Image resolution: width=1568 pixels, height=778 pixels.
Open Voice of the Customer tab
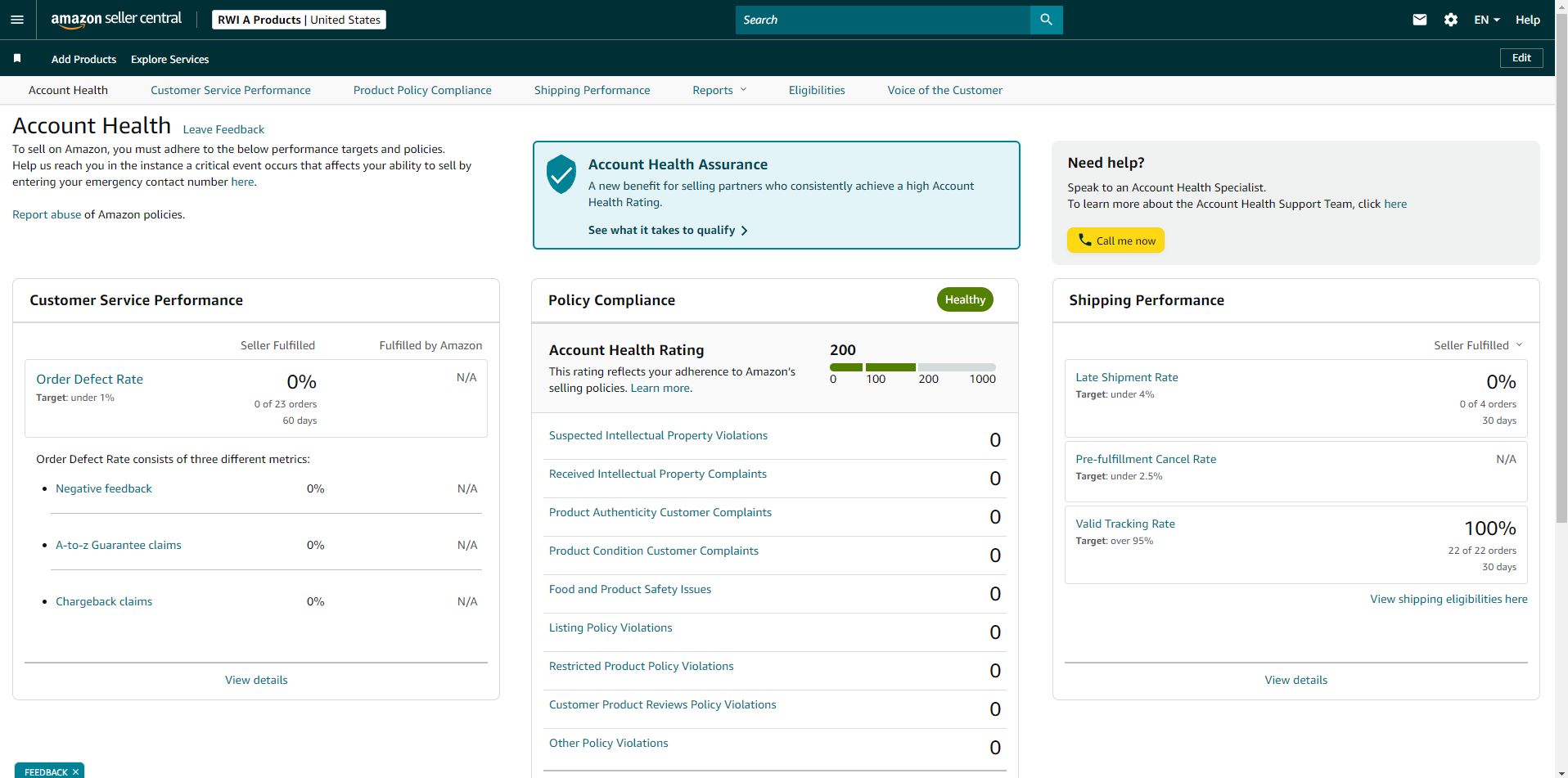[x=944, y=90]
